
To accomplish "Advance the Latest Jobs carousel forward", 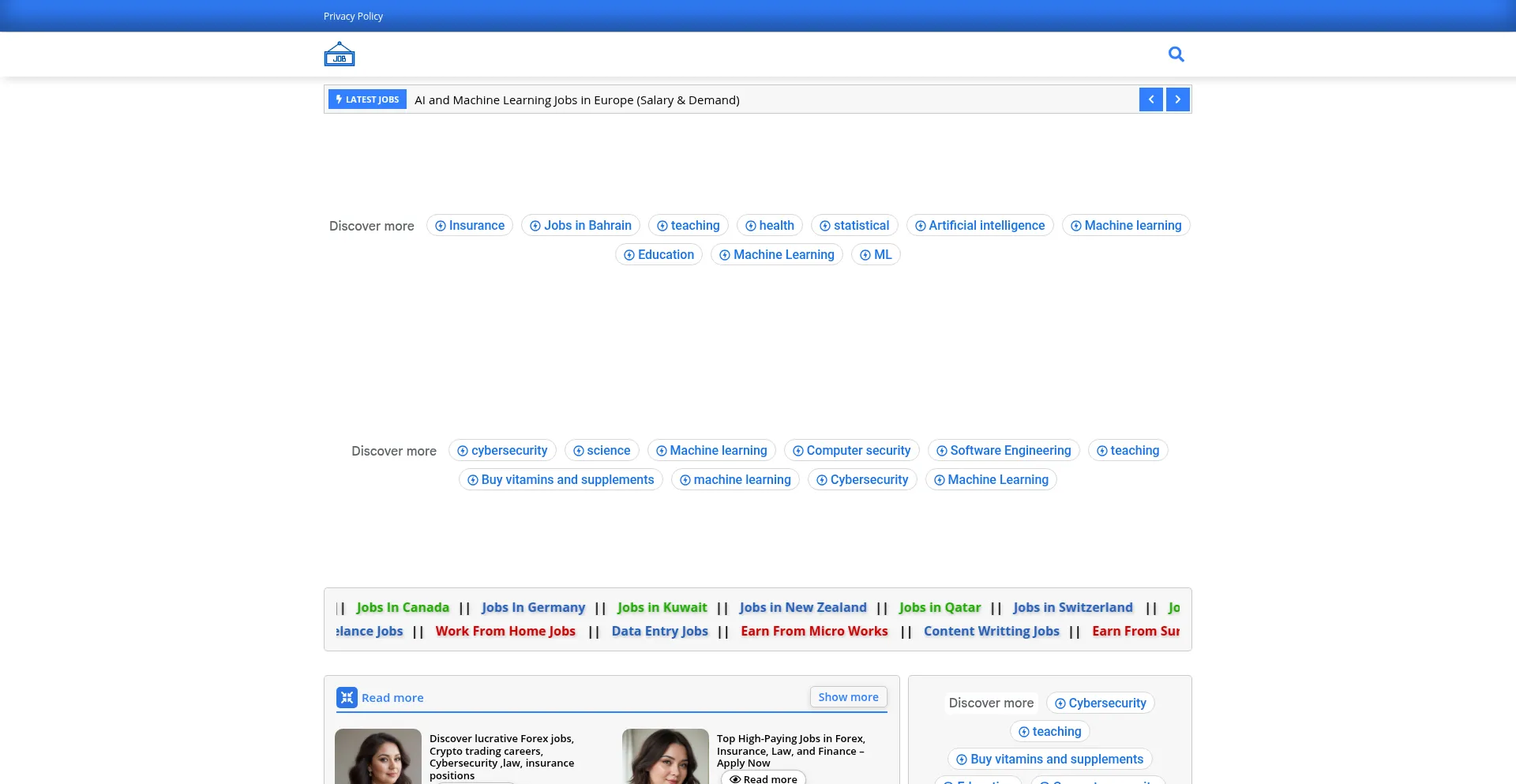I will coord(1177,99).
